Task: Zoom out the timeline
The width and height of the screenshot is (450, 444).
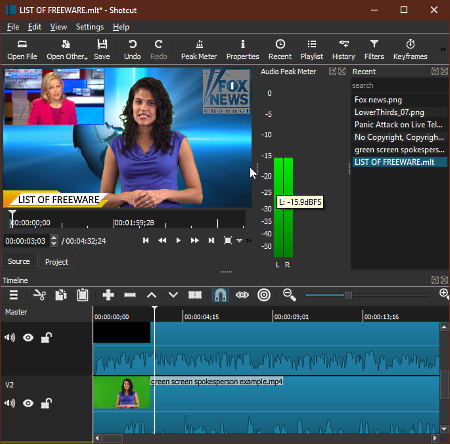Action: click(x=289, y=295)
